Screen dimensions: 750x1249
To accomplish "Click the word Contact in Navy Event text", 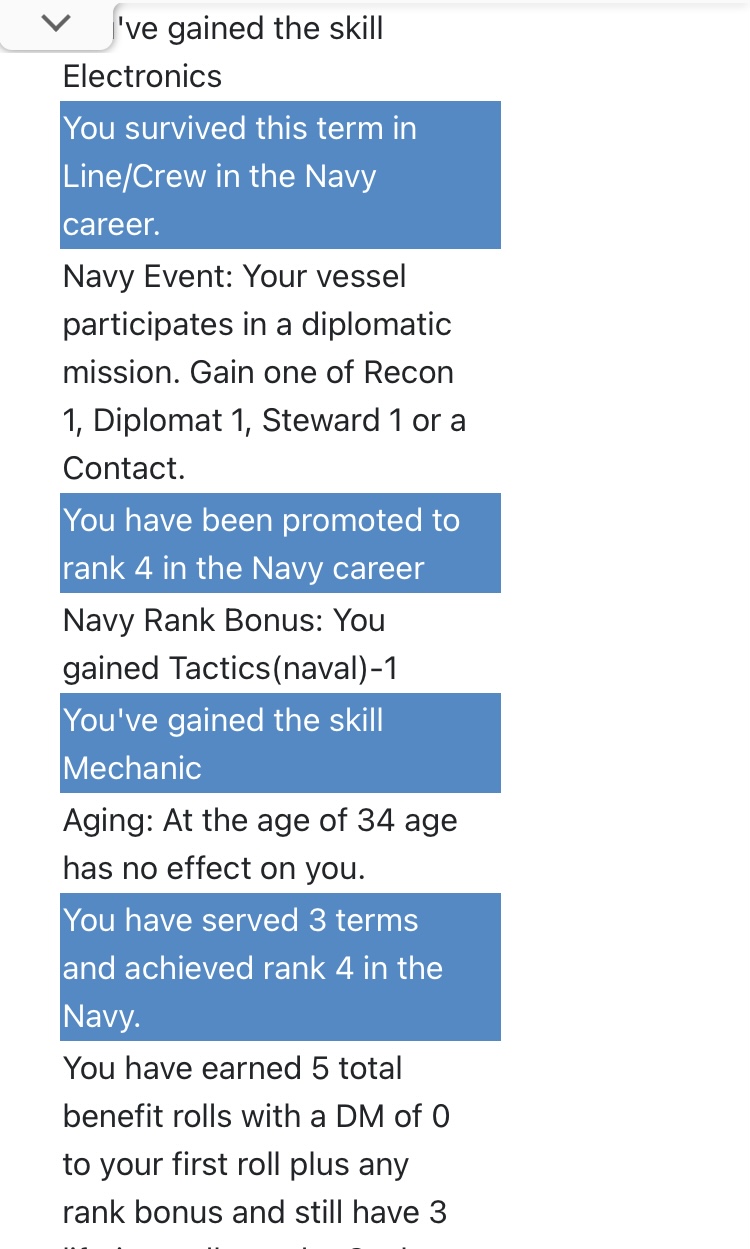I will pos(123,468).
